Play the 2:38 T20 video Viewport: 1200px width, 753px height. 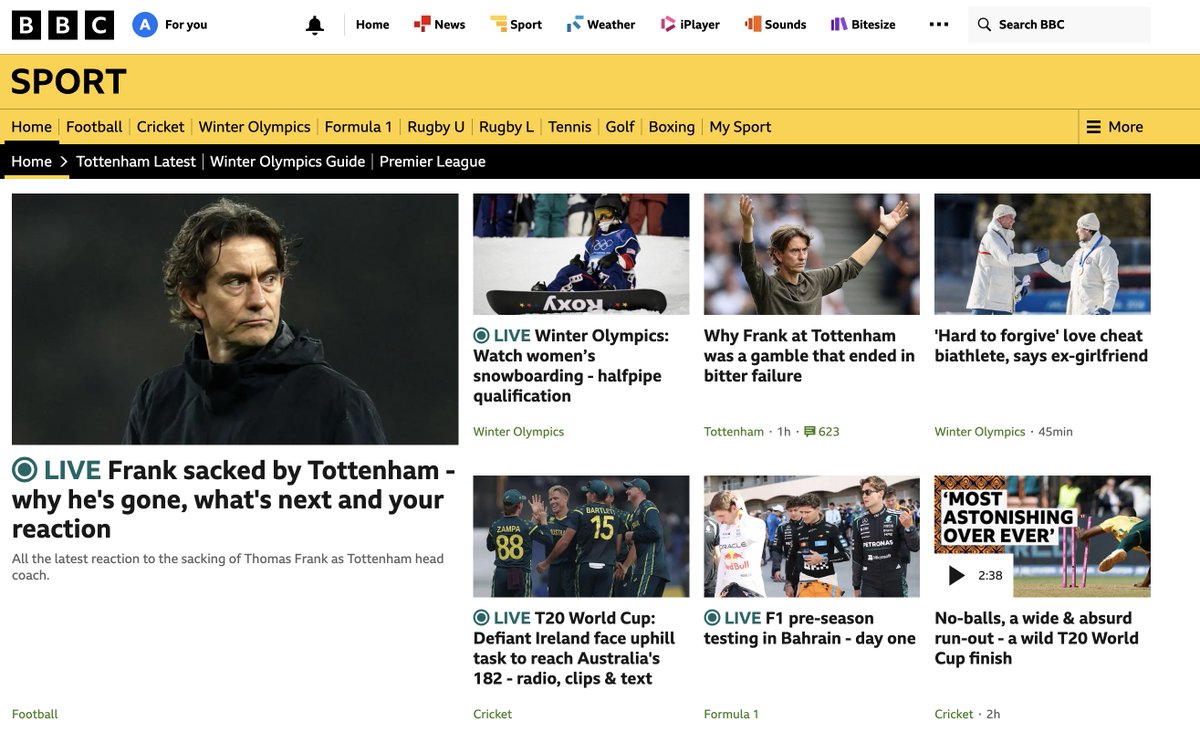957,575
